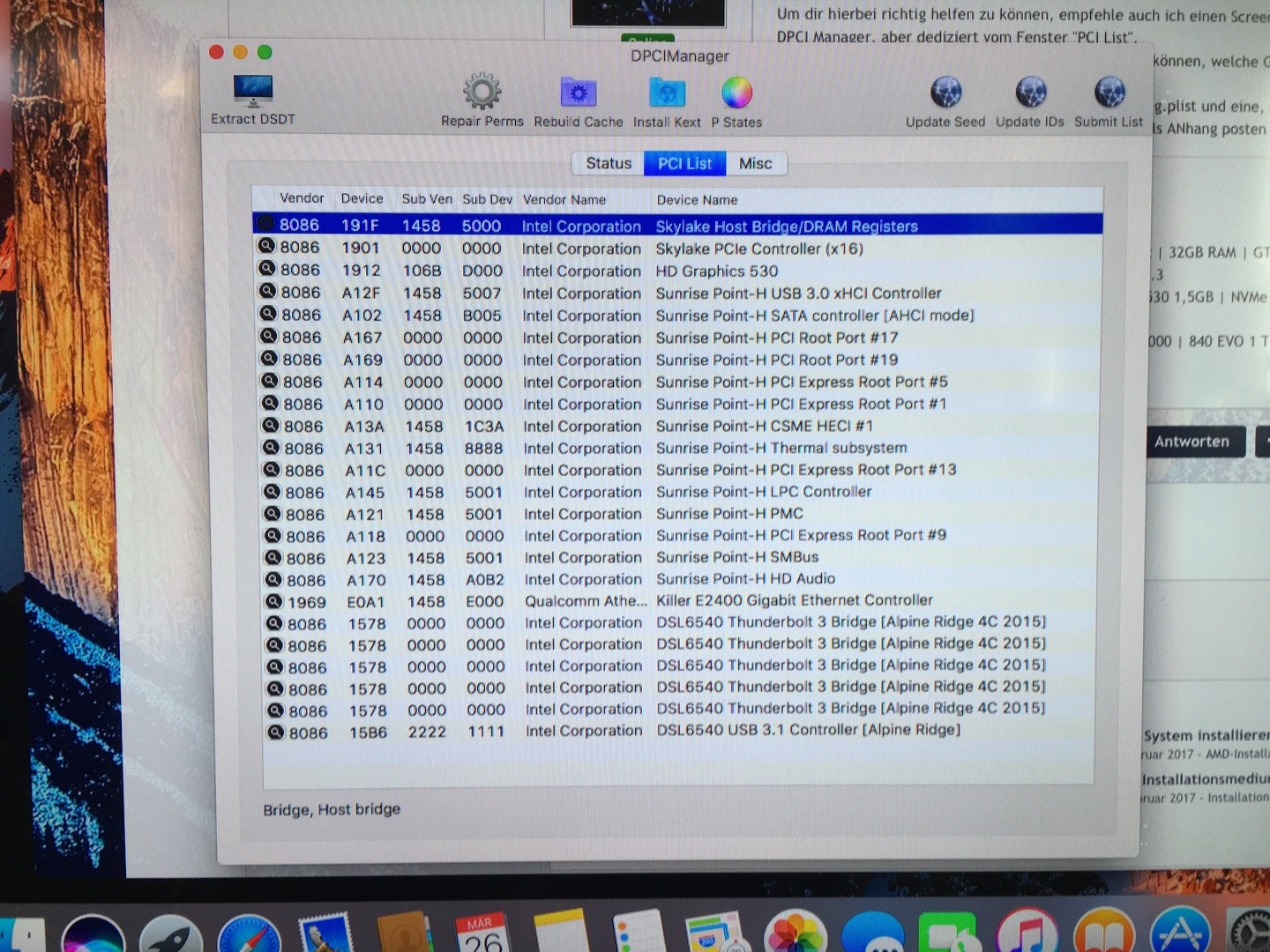Select the PCI Express Root Port #1 row
Image resolution: width=1270 pixels, height=952 pixels.
(679, 404)
